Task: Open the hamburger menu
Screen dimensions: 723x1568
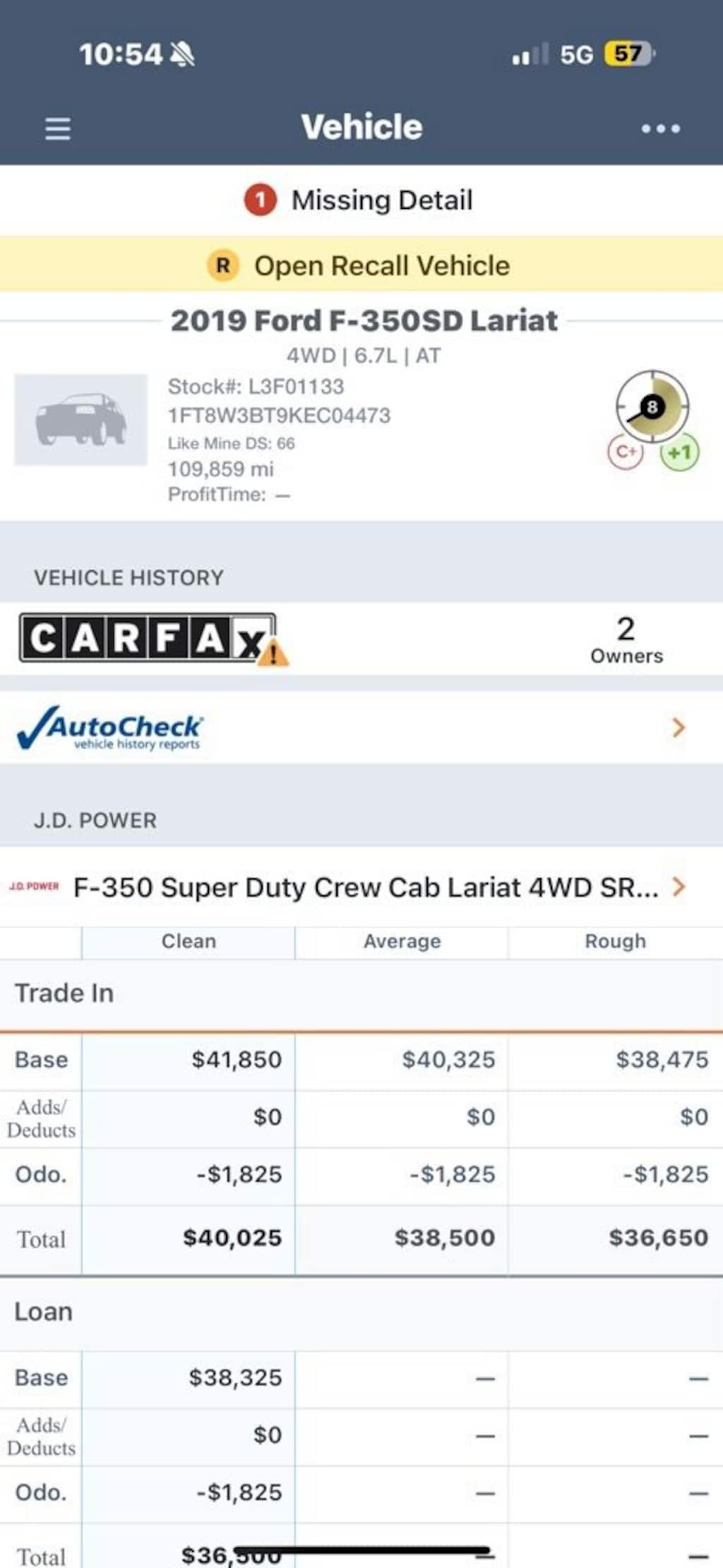Action: [57, 128]
